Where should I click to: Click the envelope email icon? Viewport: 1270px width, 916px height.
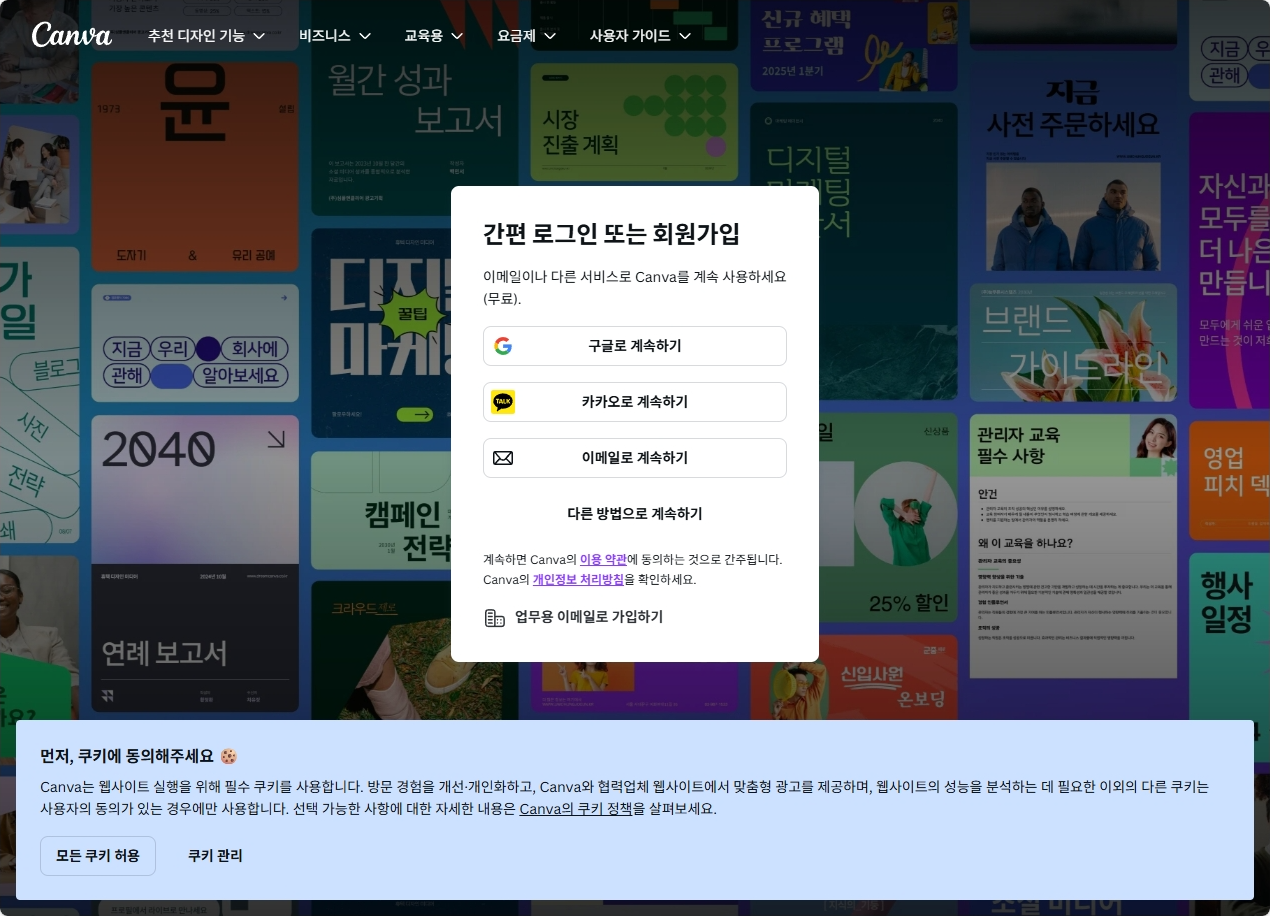(x=503, y=458)
